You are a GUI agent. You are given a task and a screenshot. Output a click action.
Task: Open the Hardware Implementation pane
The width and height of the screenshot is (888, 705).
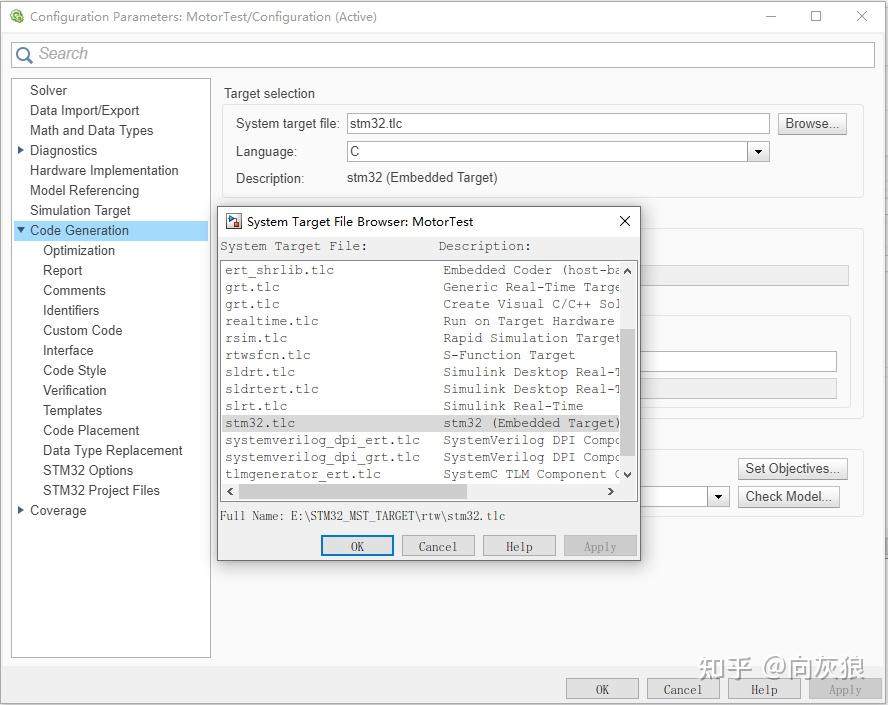104,170
